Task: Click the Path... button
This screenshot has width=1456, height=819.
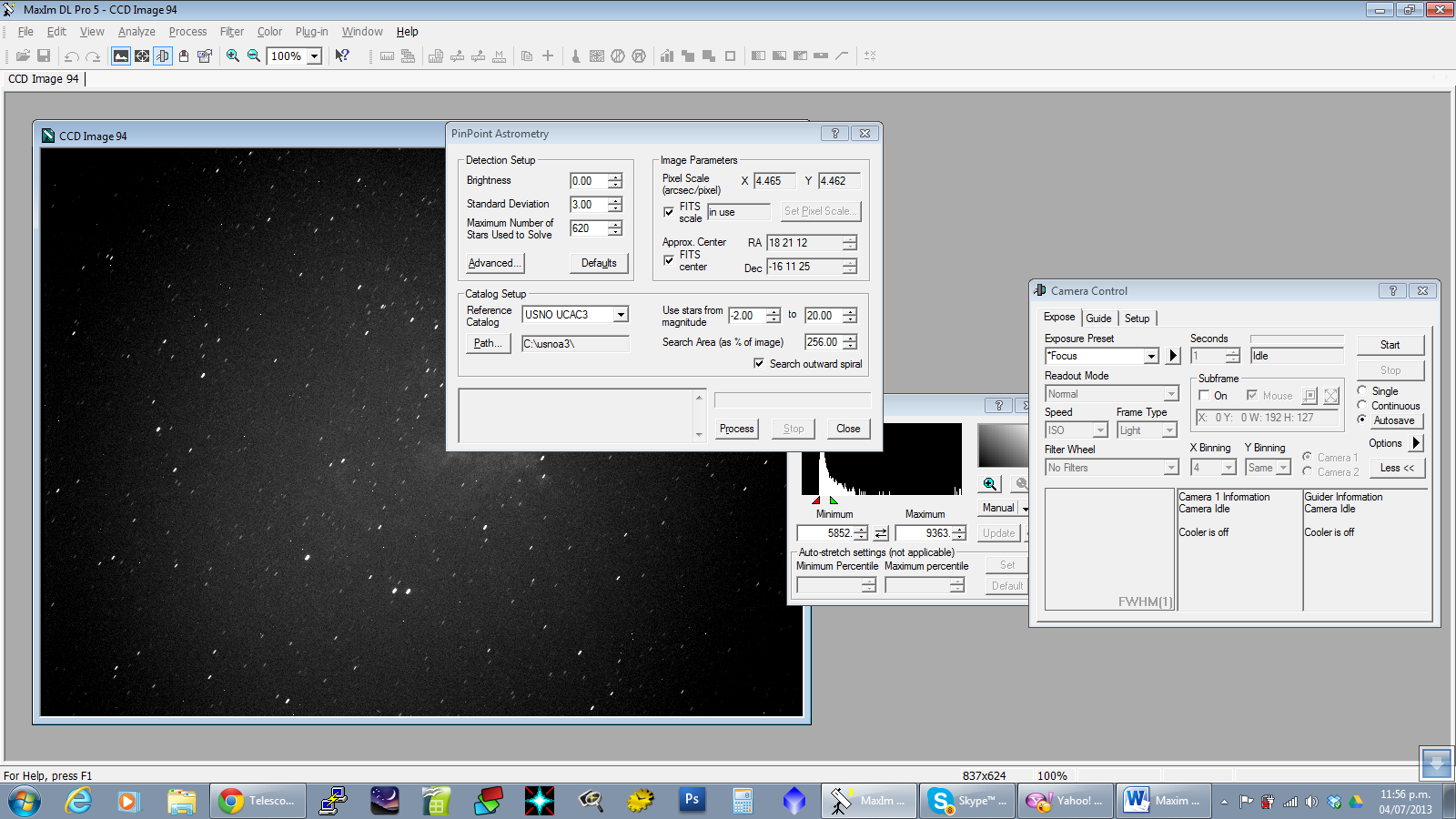Action: 488,343
